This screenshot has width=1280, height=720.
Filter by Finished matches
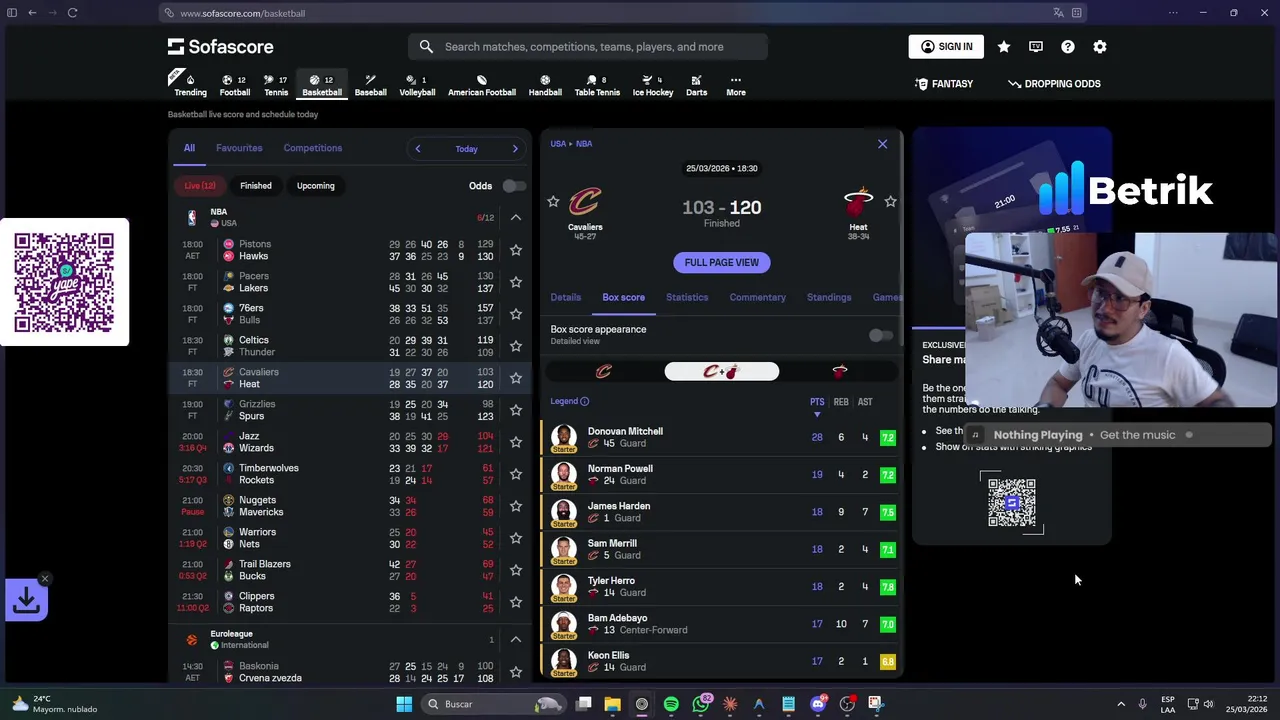point(255,186)
